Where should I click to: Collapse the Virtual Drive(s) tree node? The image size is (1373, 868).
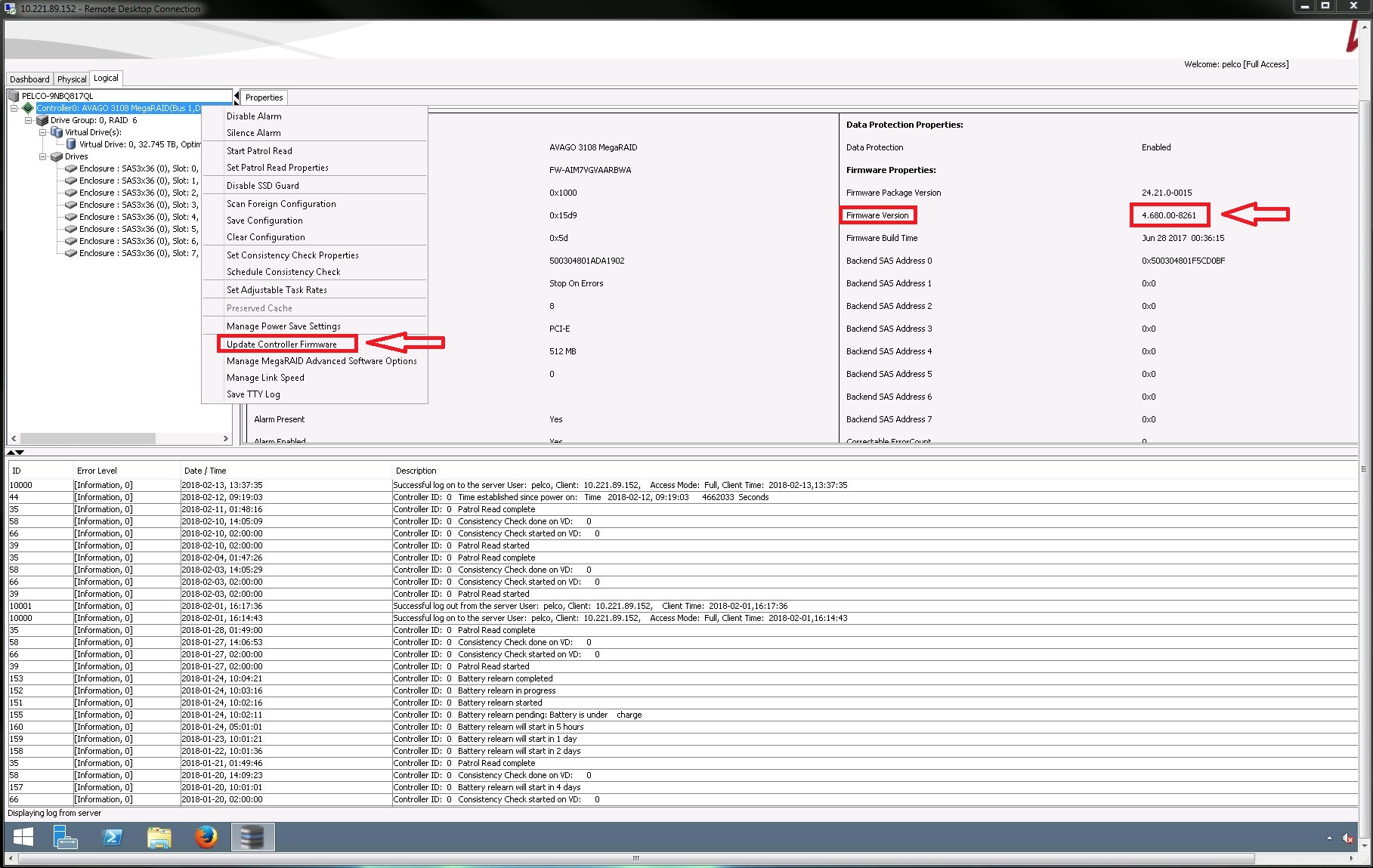tap(43, 132)
